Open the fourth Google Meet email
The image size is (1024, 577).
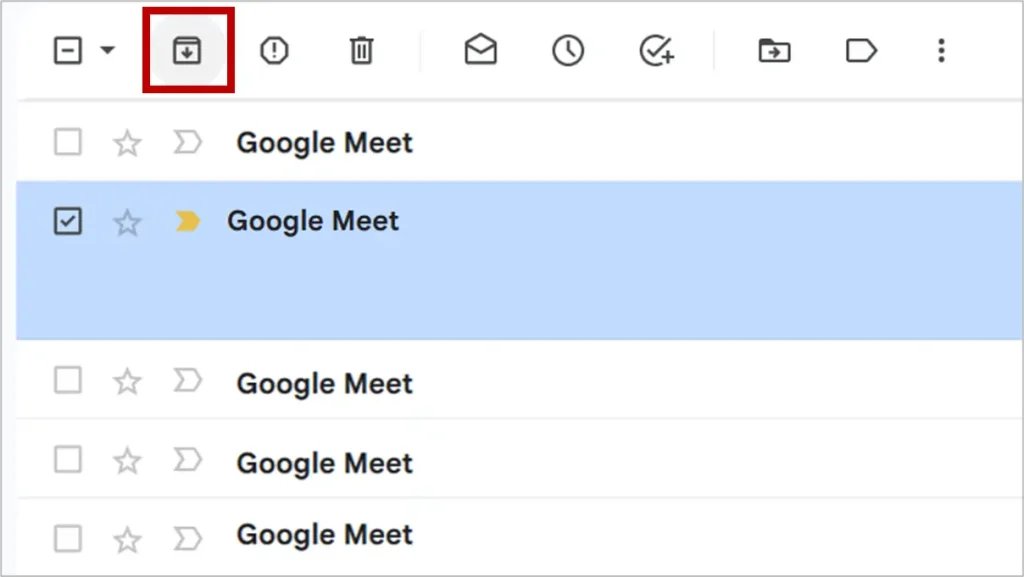coord(324,463)
